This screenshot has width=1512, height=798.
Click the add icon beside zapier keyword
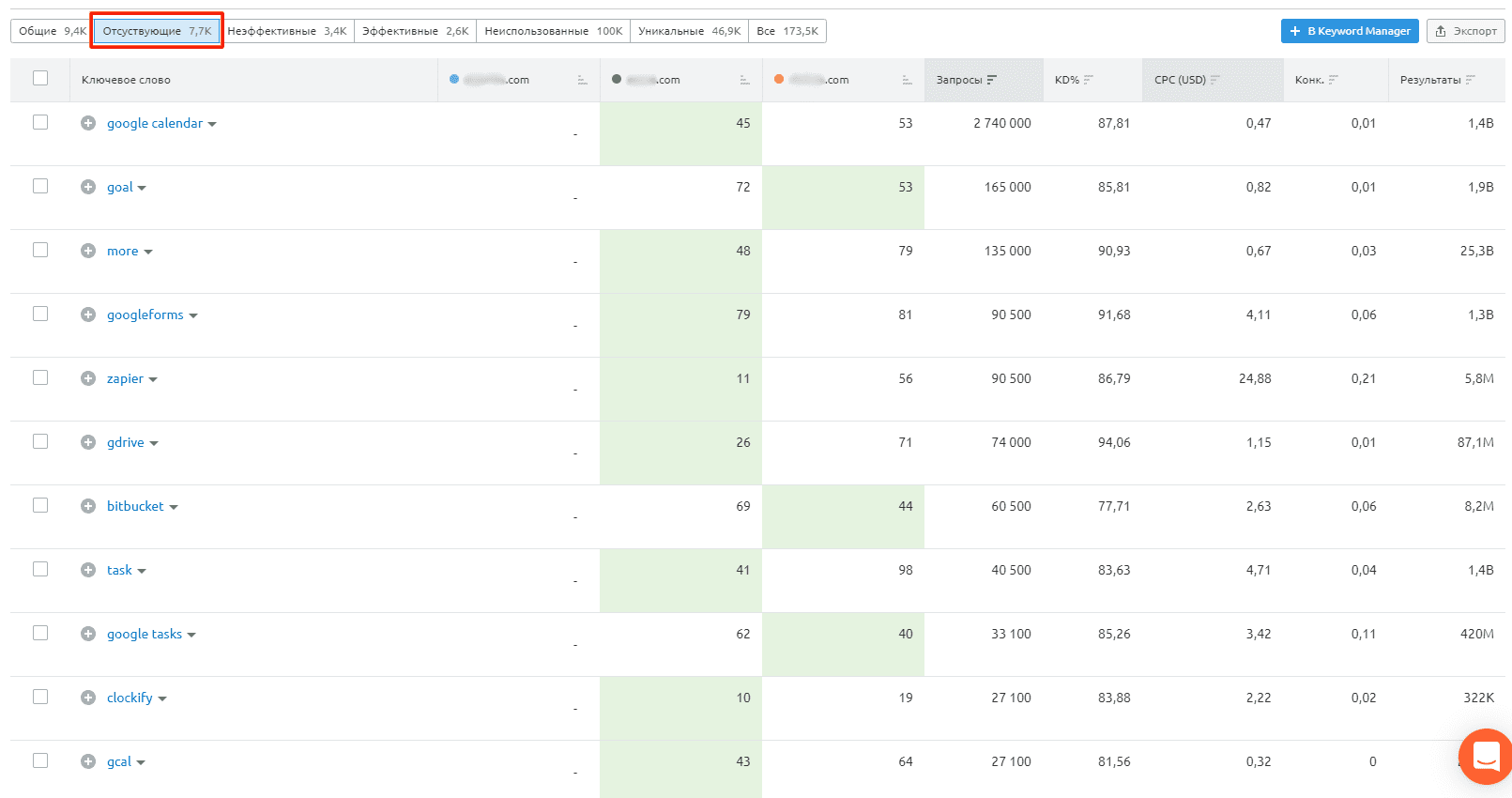click(88, 378)
